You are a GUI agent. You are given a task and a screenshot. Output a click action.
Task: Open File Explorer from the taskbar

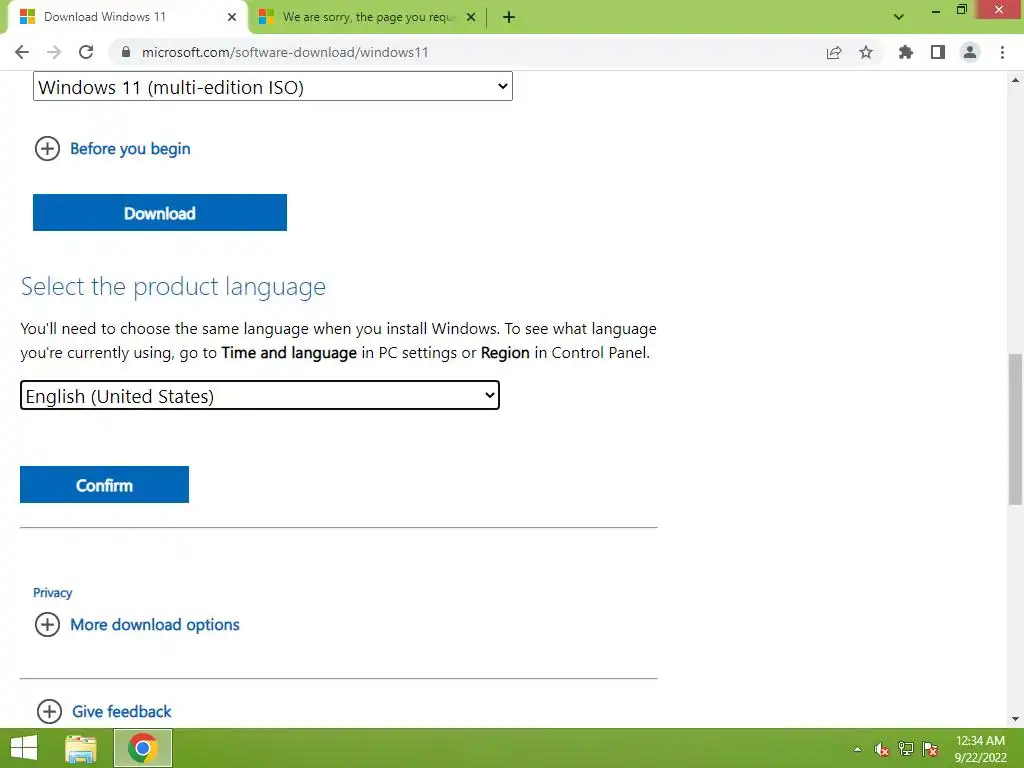(81, 748)
